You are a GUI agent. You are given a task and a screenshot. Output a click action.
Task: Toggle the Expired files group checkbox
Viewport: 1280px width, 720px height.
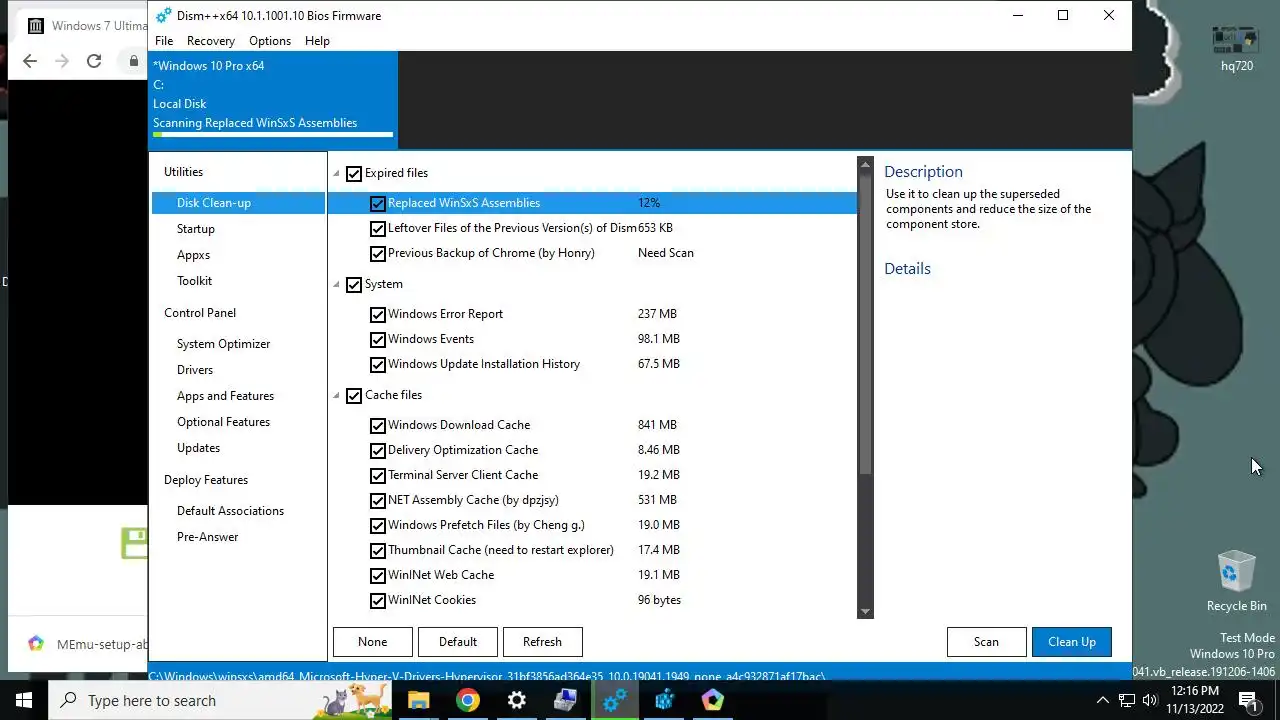(353, 173)
